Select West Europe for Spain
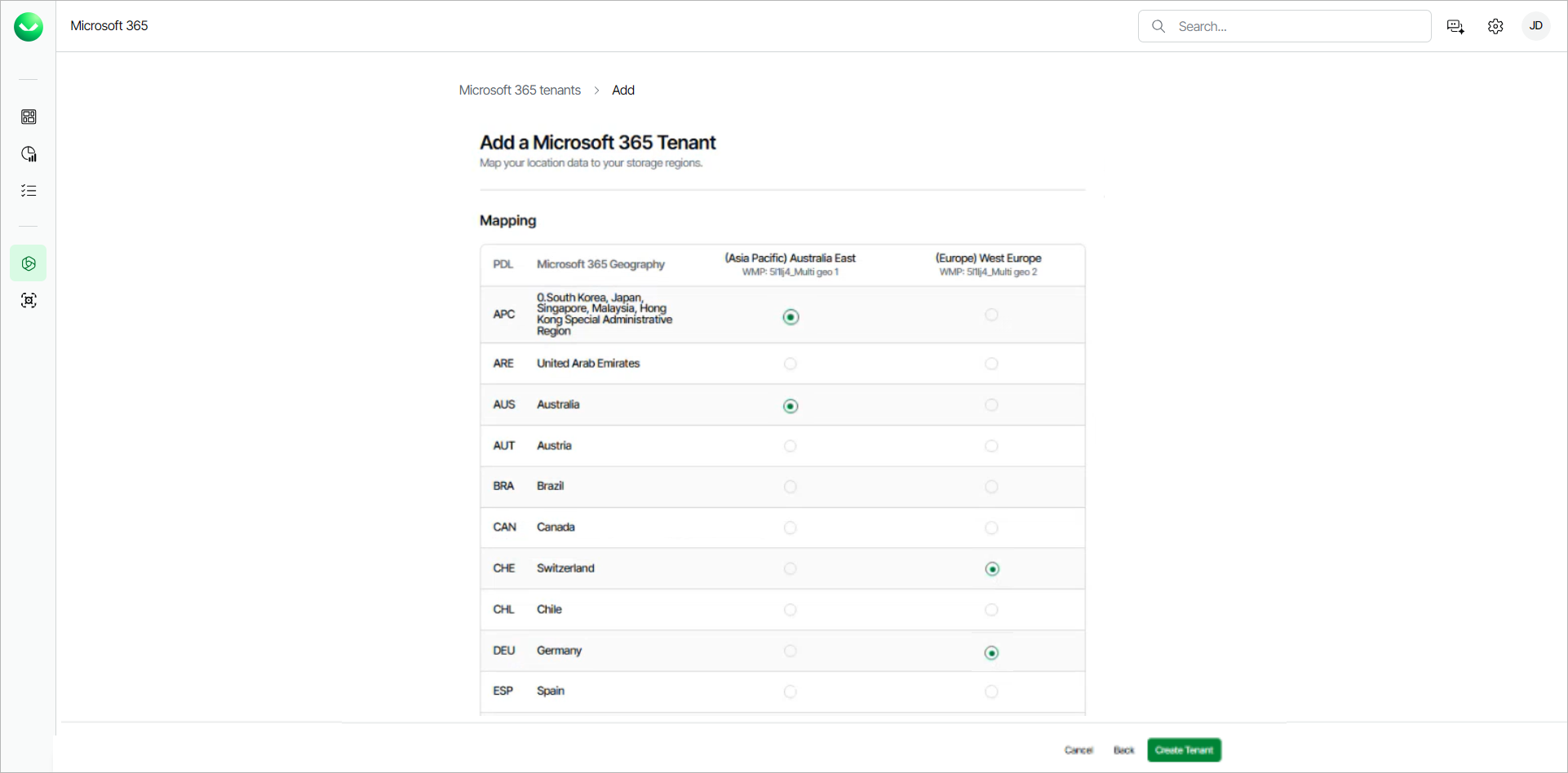The image size is (1568, 773). pyautogui.click(x=991, y=691)
